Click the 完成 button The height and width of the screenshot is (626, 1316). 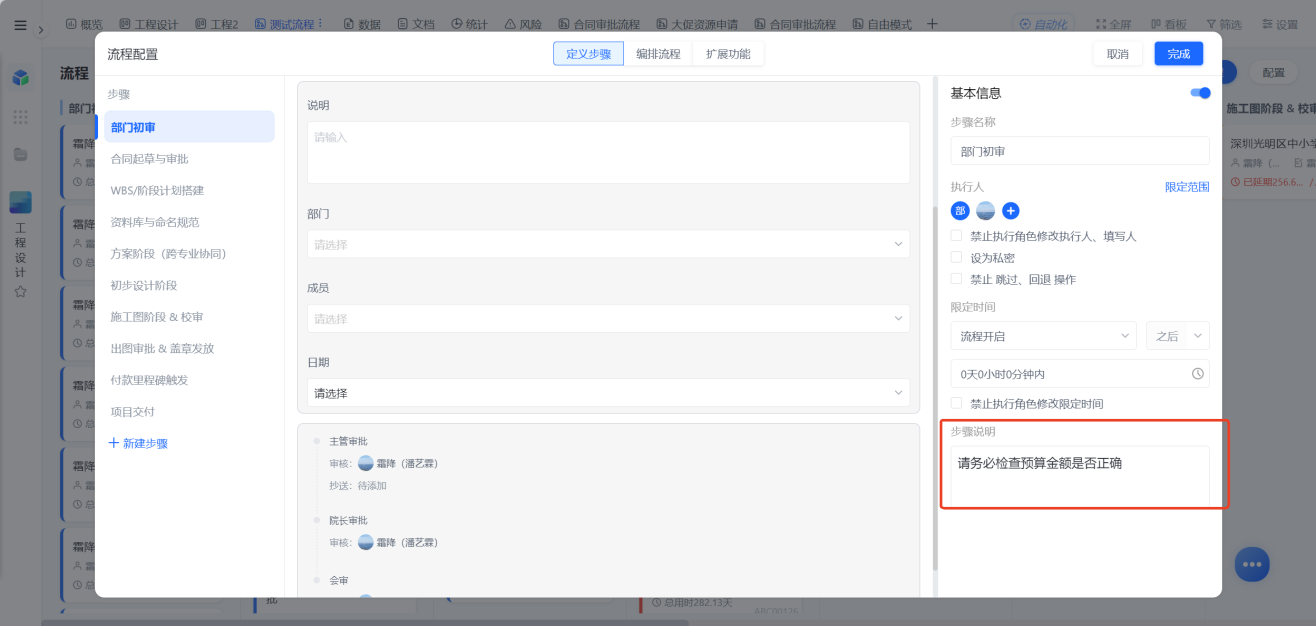point(1179,54)
